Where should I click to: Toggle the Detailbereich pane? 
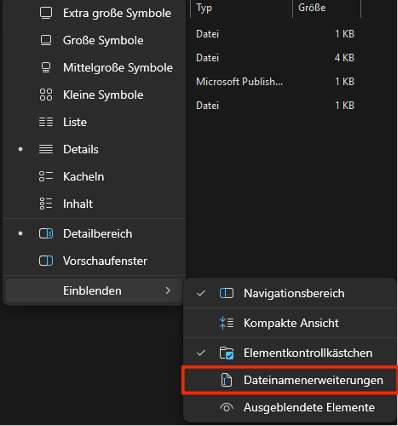(94, 234)
